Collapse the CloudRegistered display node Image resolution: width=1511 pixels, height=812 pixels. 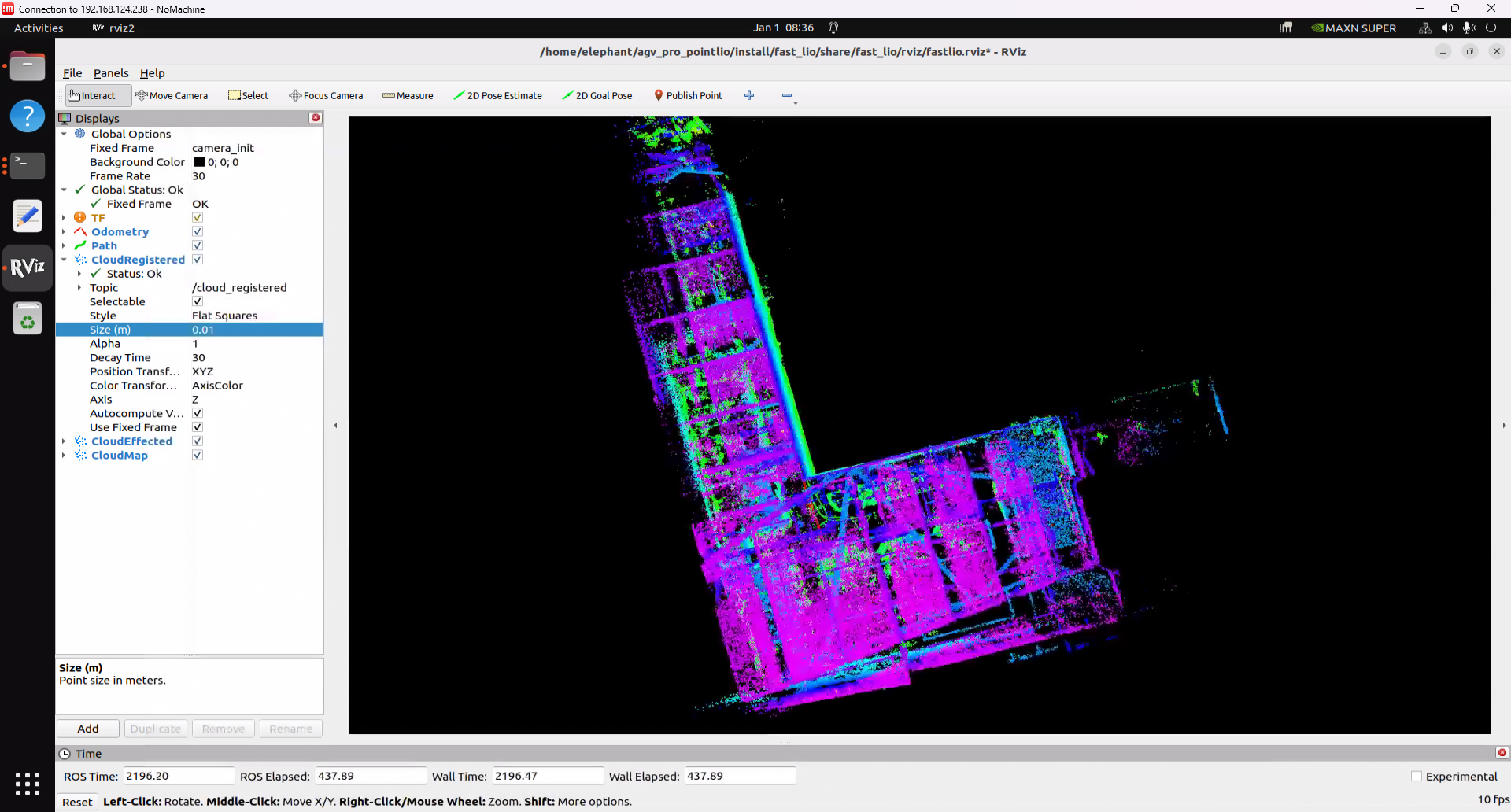point(64,260)
